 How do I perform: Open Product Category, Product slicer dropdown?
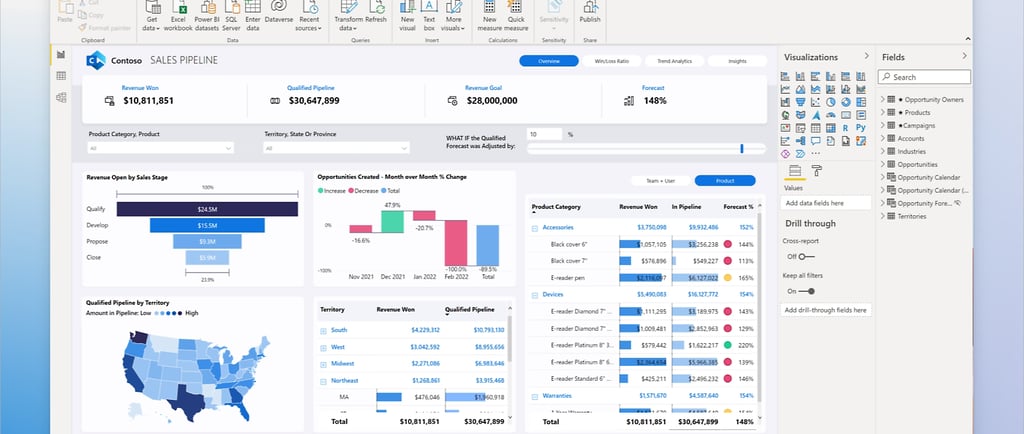[161, 148]
